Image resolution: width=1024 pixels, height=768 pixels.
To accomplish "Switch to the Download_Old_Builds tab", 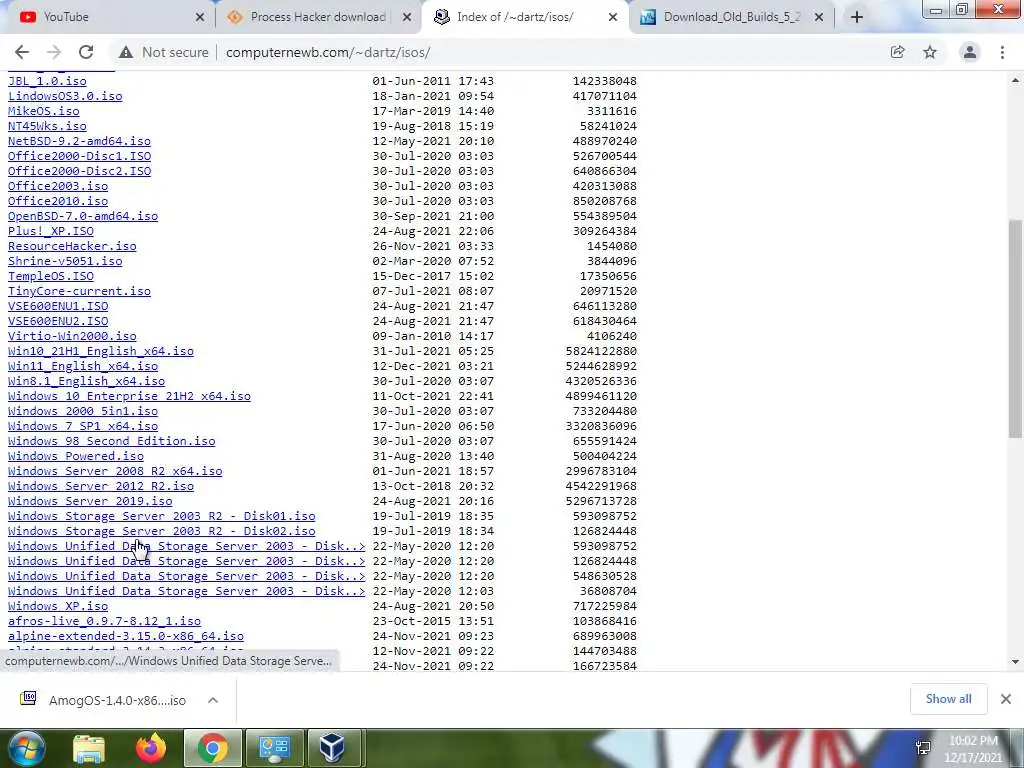I will pyautogui.click(x=732, y=17).
